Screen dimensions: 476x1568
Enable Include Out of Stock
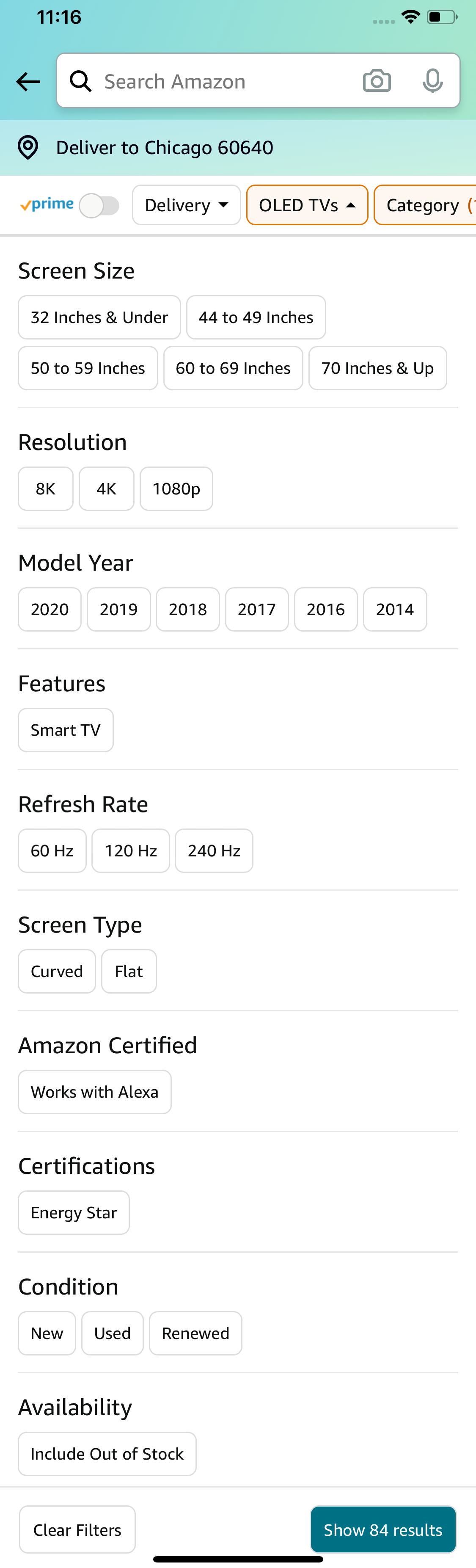pyautogui.click(x=107, y=1454)
